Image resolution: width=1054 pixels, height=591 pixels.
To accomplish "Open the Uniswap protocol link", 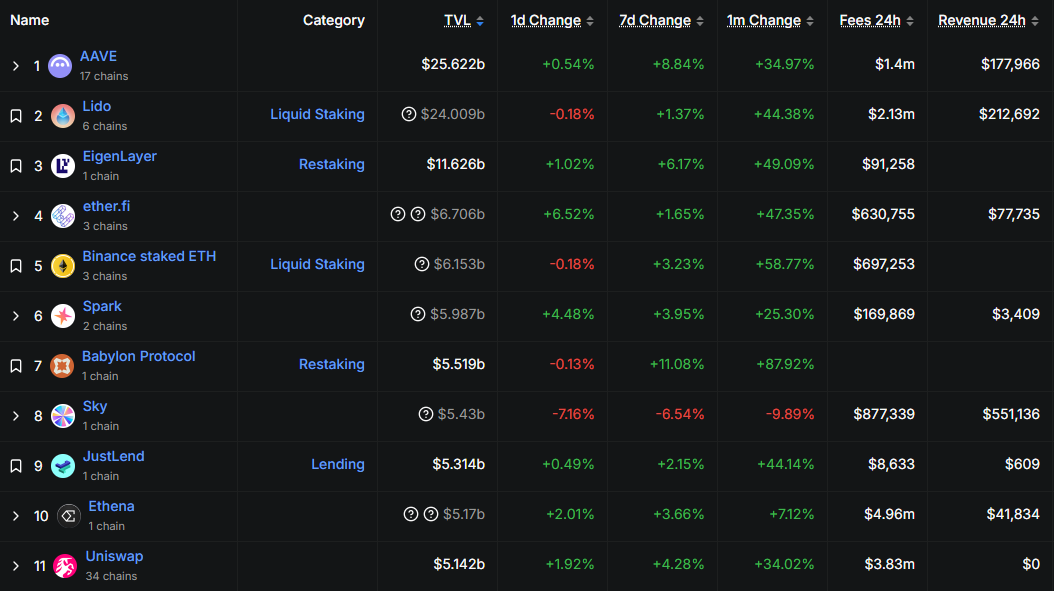I will tap(114, 557).
